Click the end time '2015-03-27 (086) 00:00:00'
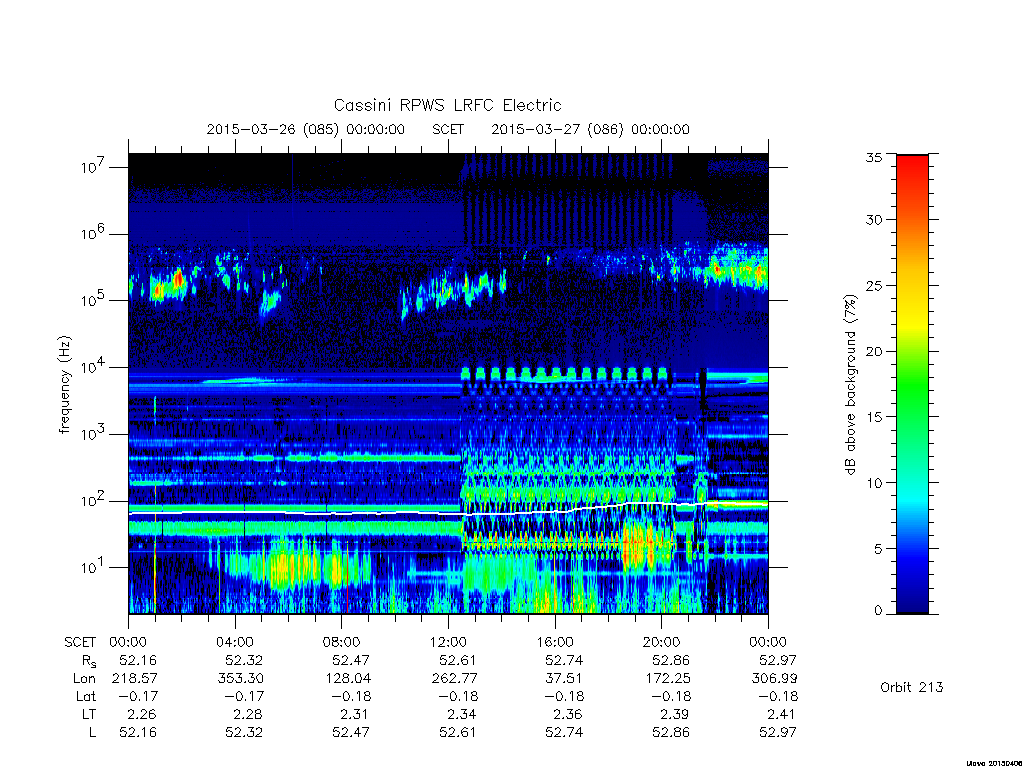Screen dimensions: 1024x768 coord(590,129)
